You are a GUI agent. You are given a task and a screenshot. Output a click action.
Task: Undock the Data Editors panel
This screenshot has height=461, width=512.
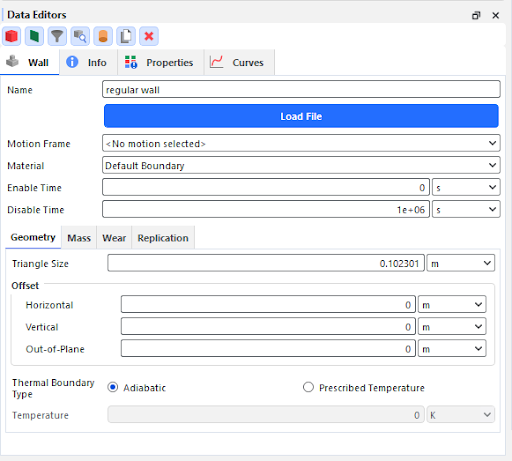pyautogui.click(x=476, y=15)
